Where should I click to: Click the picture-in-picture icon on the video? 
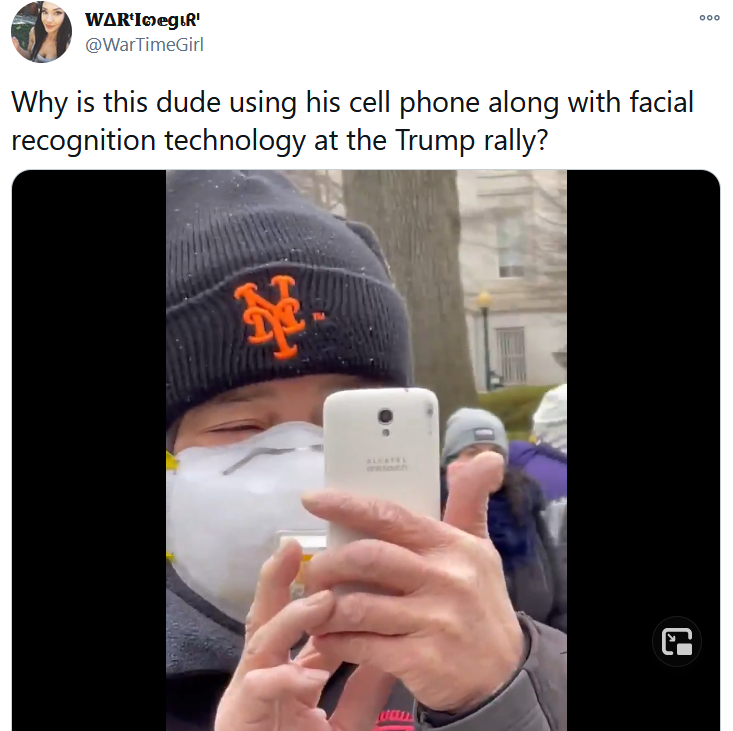[x=677, y=641]
